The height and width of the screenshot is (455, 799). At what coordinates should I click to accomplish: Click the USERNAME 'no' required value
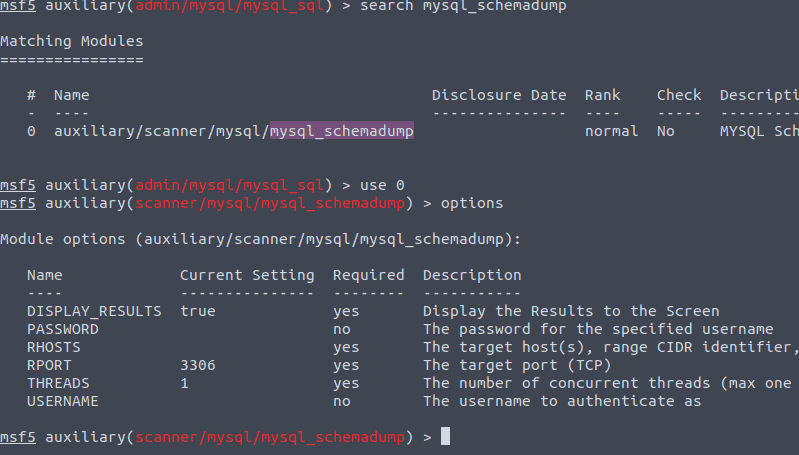[x=341, y=402]
